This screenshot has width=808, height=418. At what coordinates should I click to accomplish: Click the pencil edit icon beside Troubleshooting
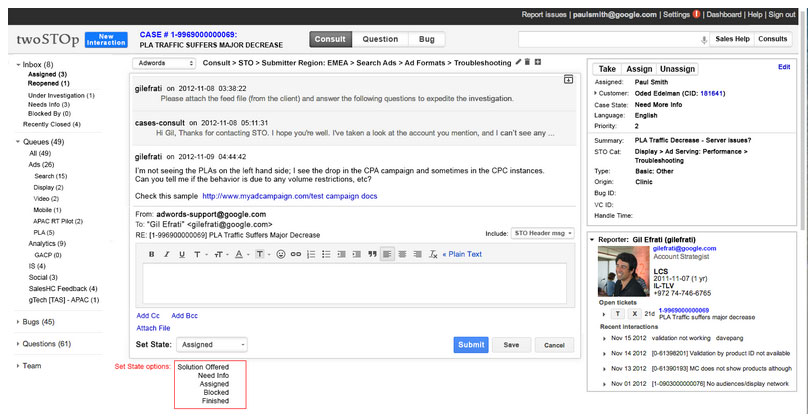518,62
